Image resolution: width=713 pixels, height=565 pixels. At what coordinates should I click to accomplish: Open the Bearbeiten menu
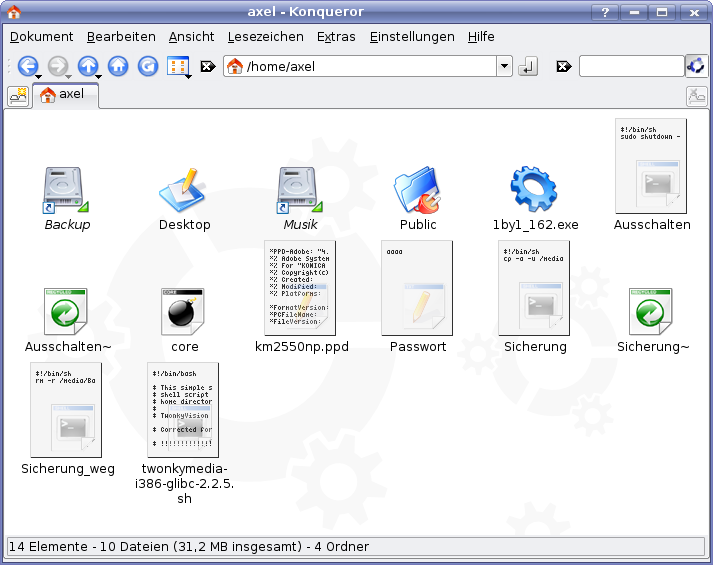(121, 37)
